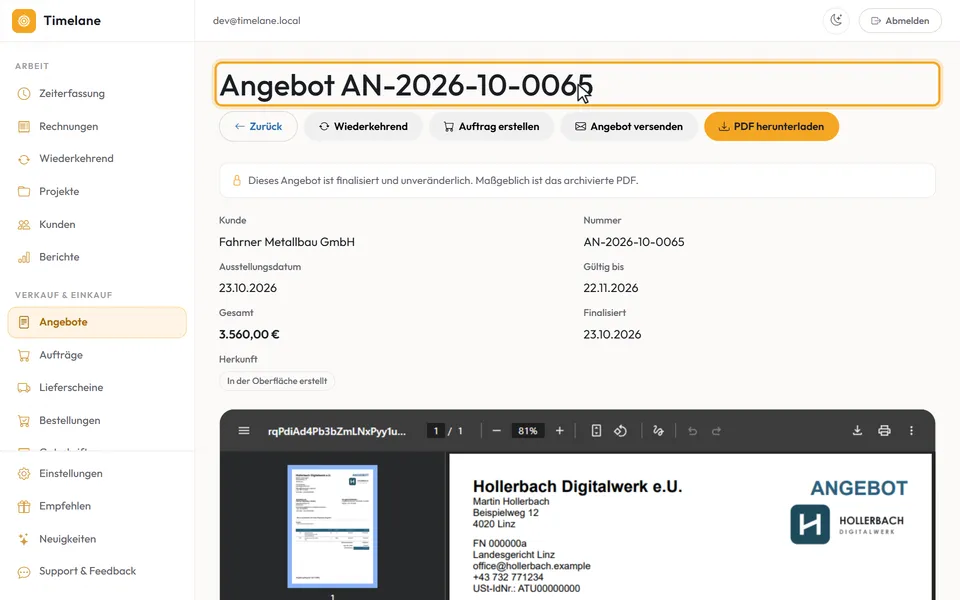Click Ausstellungsdatum value 23.10.2026
The height and width of the screenshot is (600, 960).
248,288
